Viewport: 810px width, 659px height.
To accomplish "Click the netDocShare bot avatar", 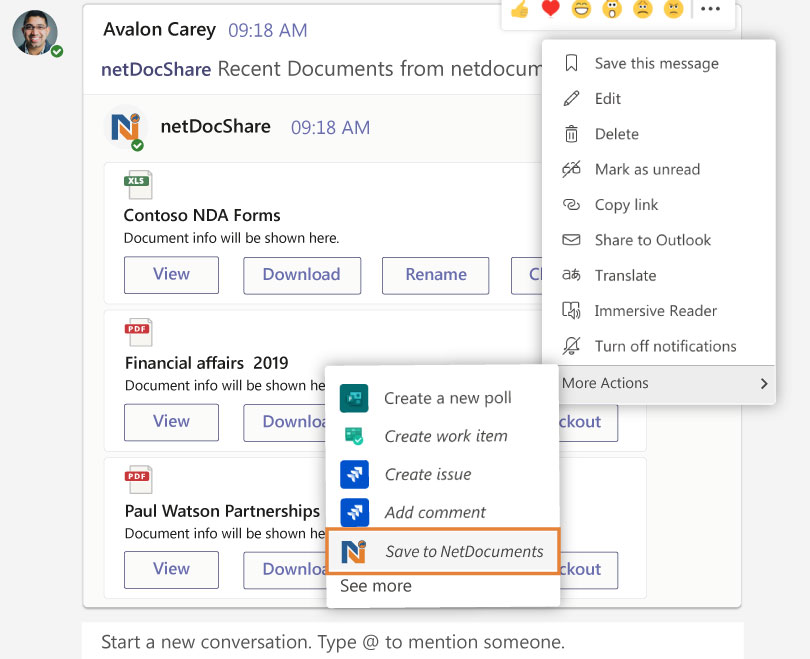I will tap(126, 128).
